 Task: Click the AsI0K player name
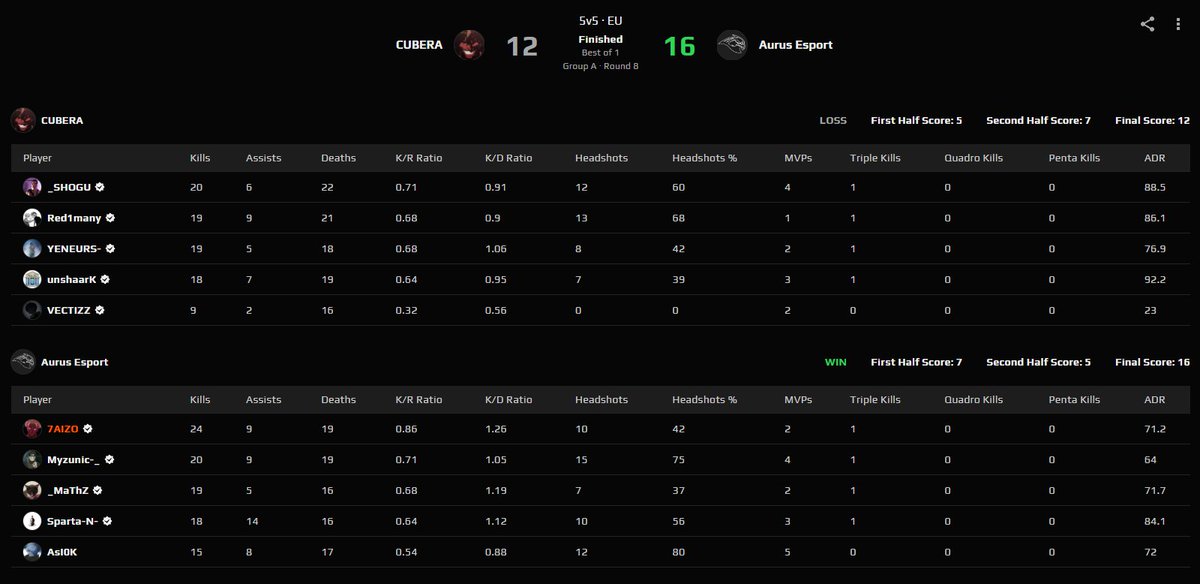[63, 552]
